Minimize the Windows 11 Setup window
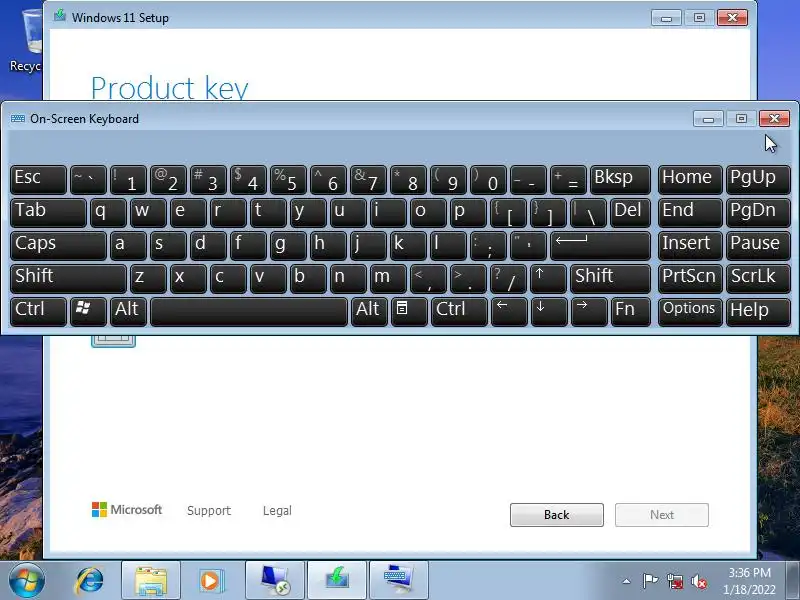Viewport: 800px width, 600px height. 666,18
